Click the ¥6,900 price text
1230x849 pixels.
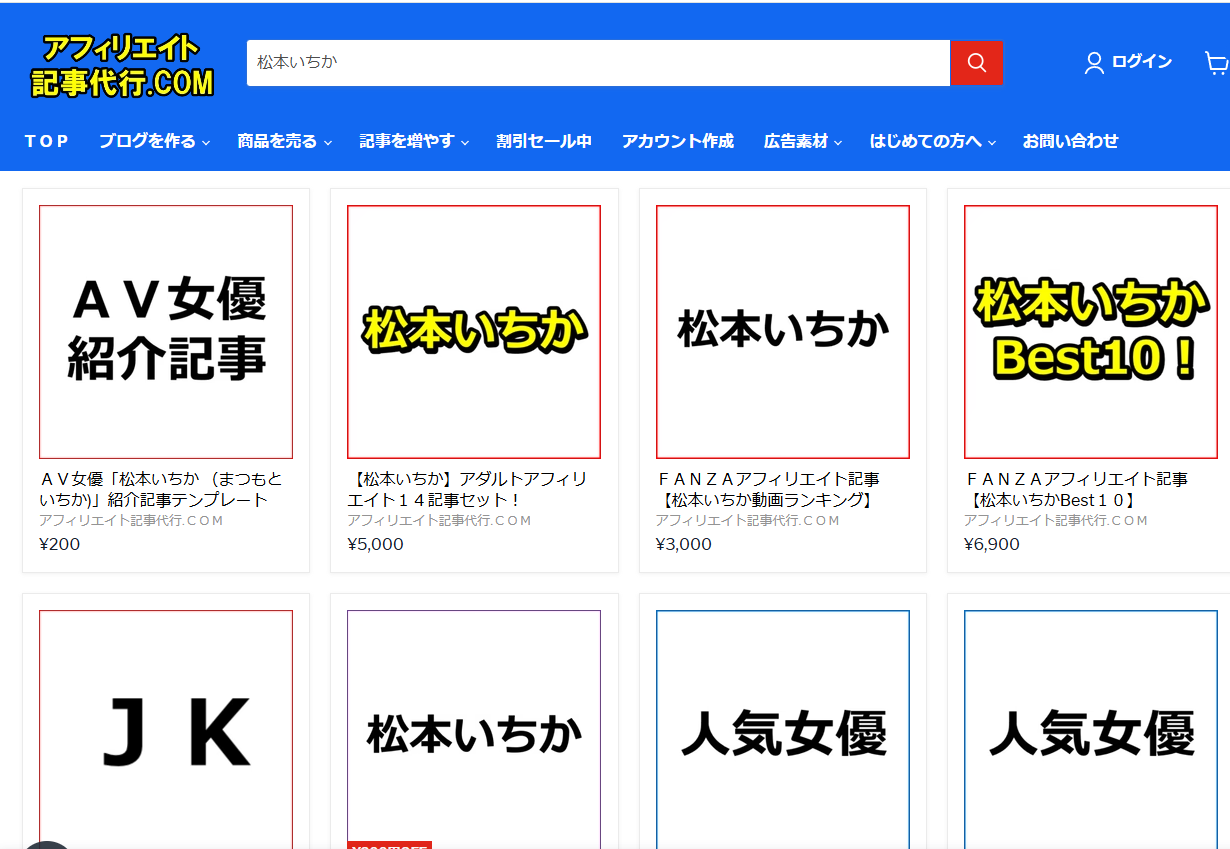click(x=992, y=545)
